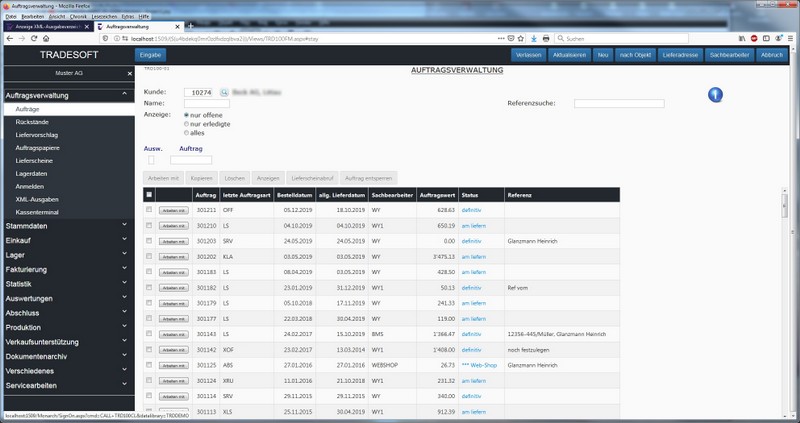Click the browser back arrow
Viewport: 800px width, 423px height.
point(8,38)
